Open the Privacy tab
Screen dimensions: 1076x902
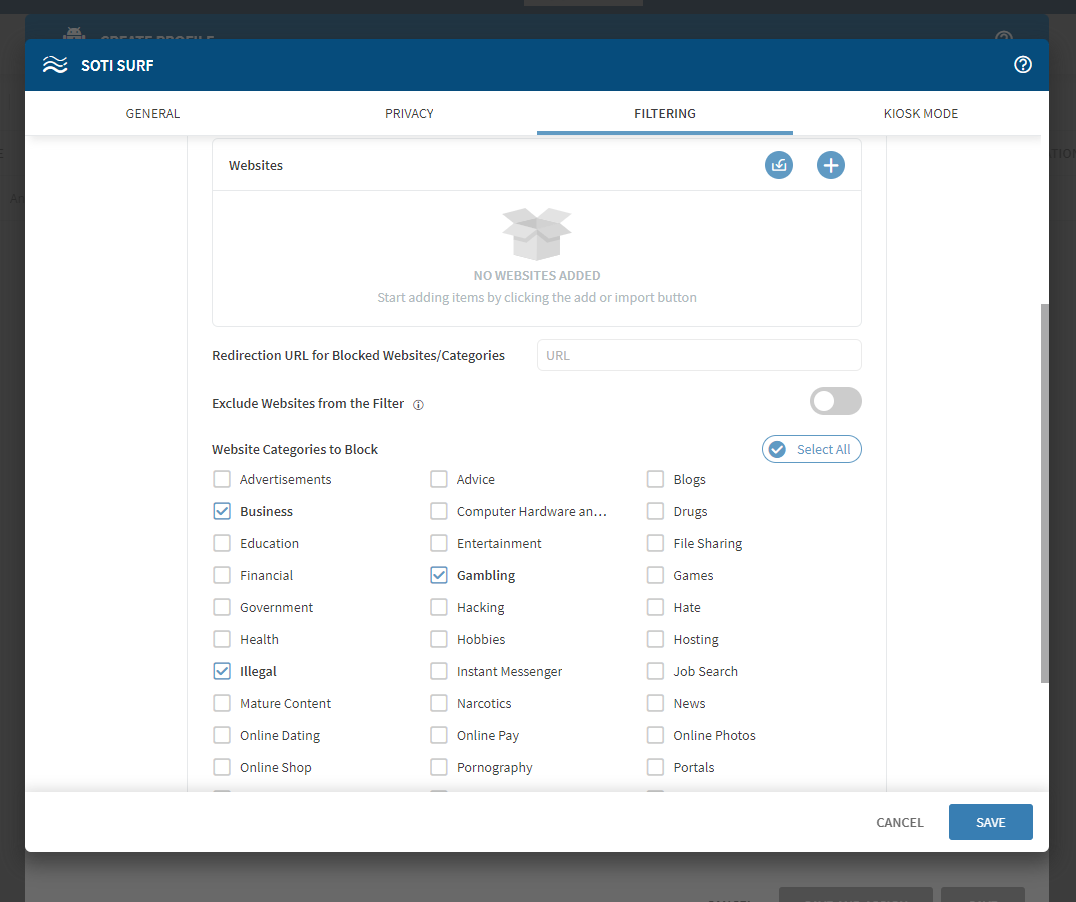pos(409,114)
